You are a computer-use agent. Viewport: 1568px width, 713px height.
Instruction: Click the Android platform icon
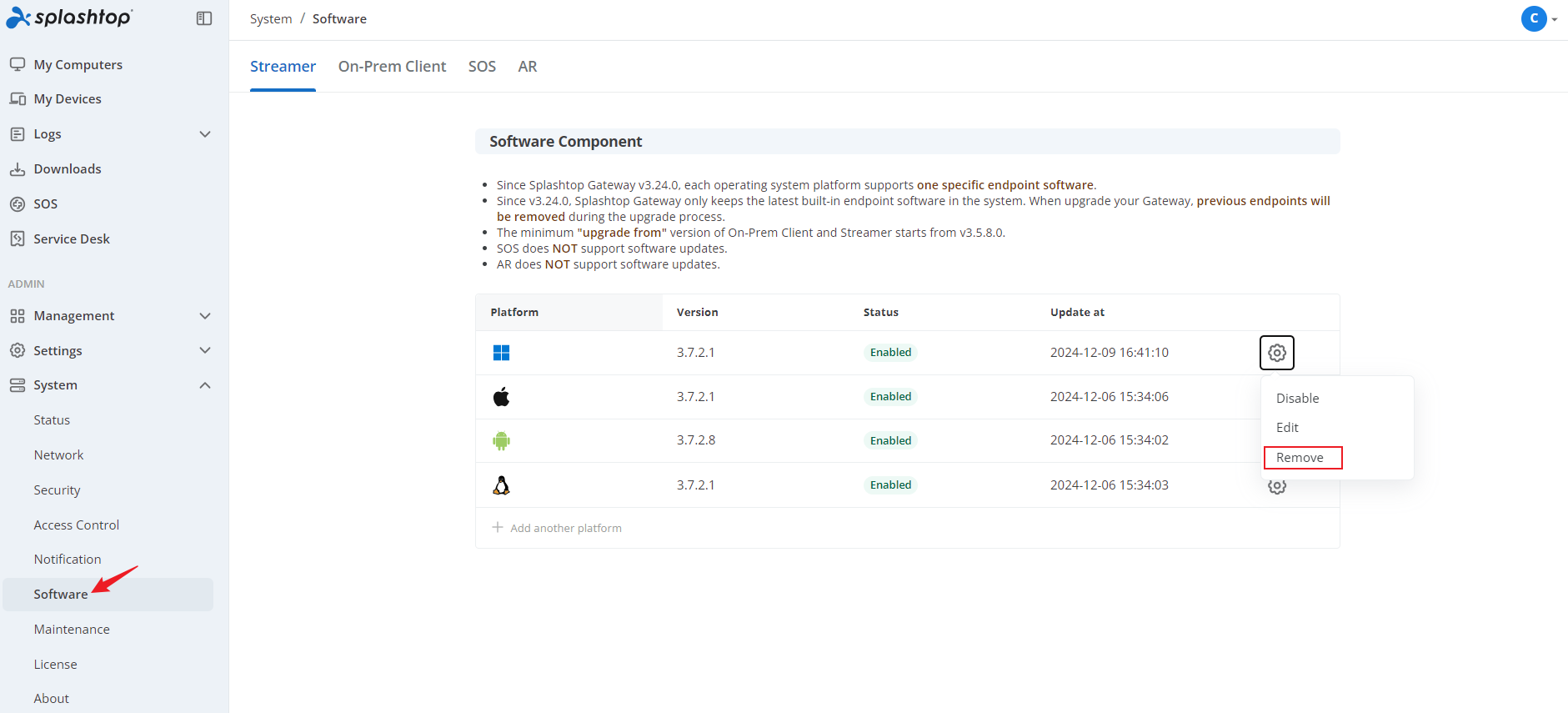click(501, 440)
